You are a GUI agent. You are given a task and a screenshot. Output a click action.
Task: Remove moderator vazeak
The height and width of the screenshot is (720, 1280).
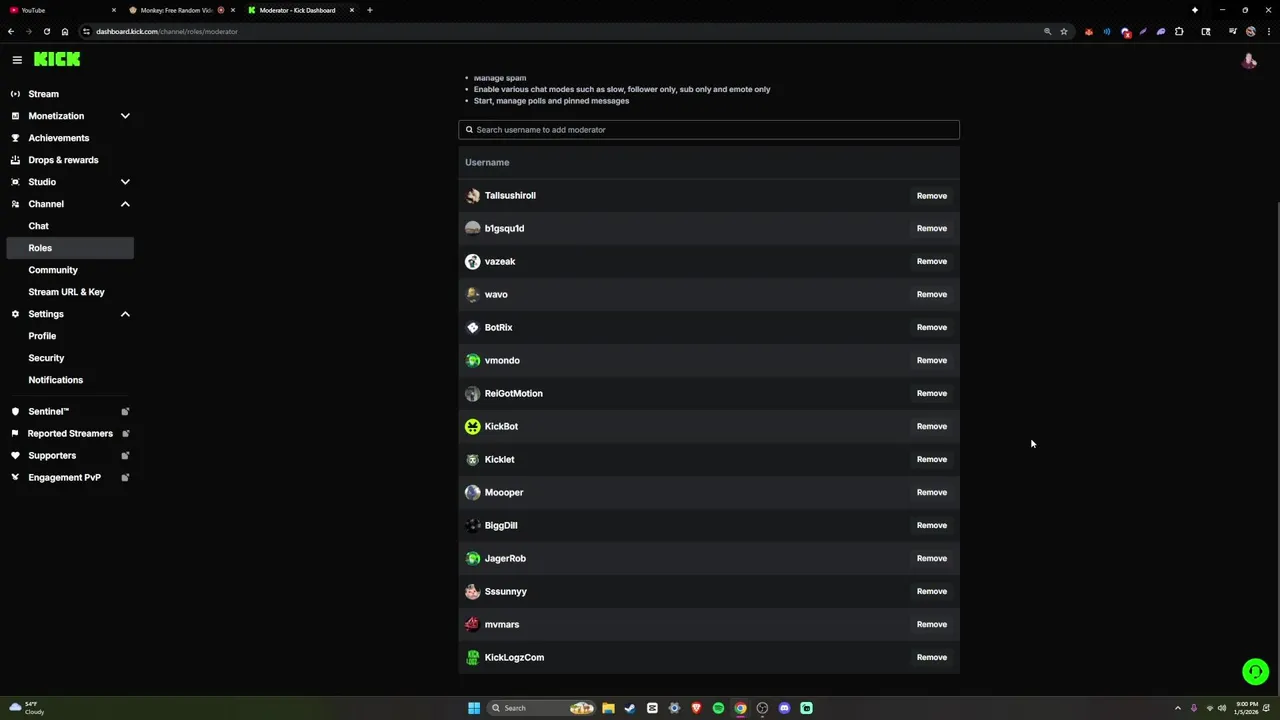tap(931, 262)
